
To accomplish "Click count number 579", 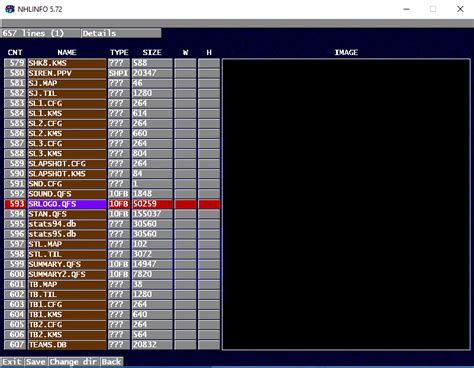I will [15, 63].
